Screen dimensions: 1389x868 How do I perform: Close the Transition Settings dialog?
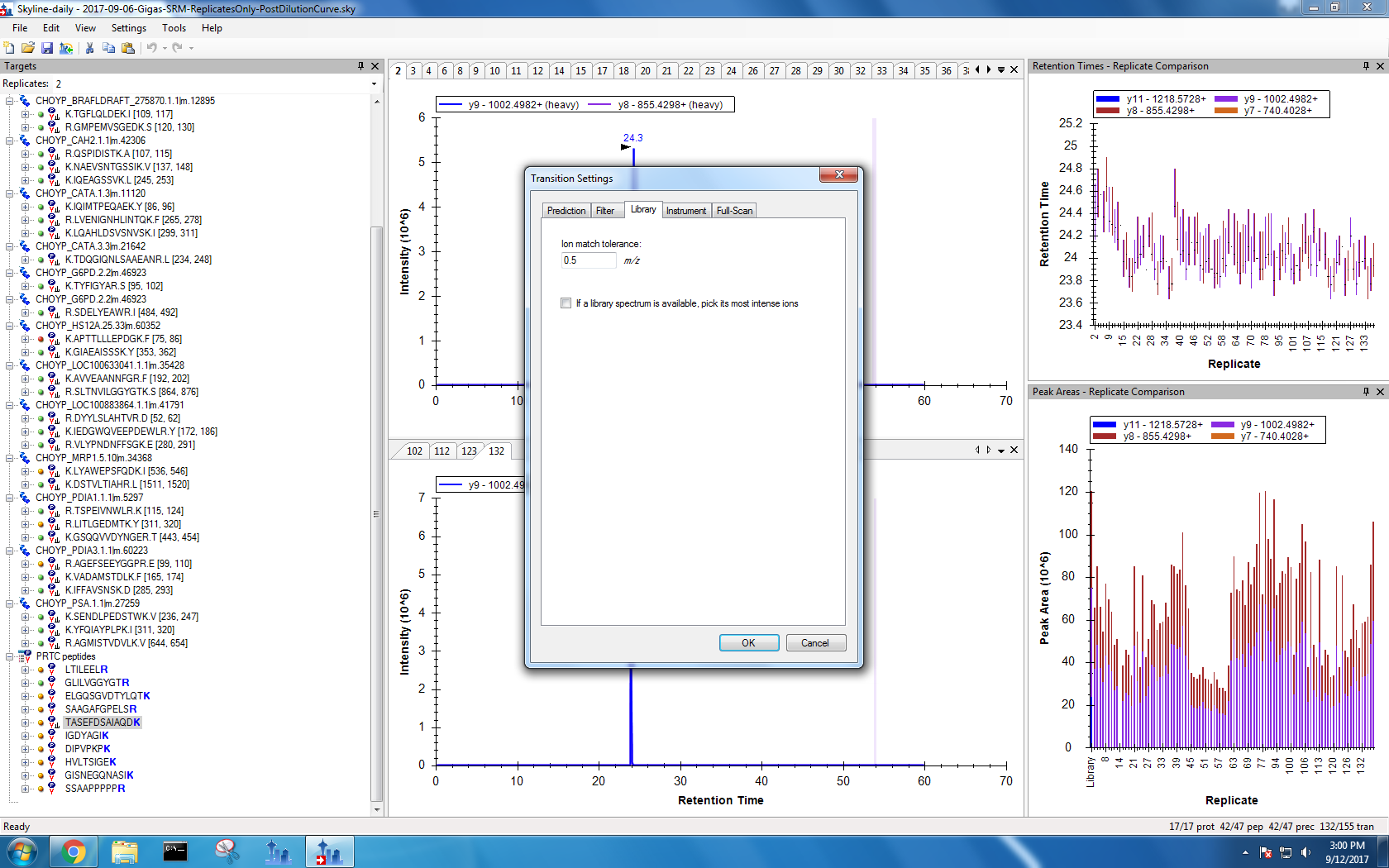839,174
